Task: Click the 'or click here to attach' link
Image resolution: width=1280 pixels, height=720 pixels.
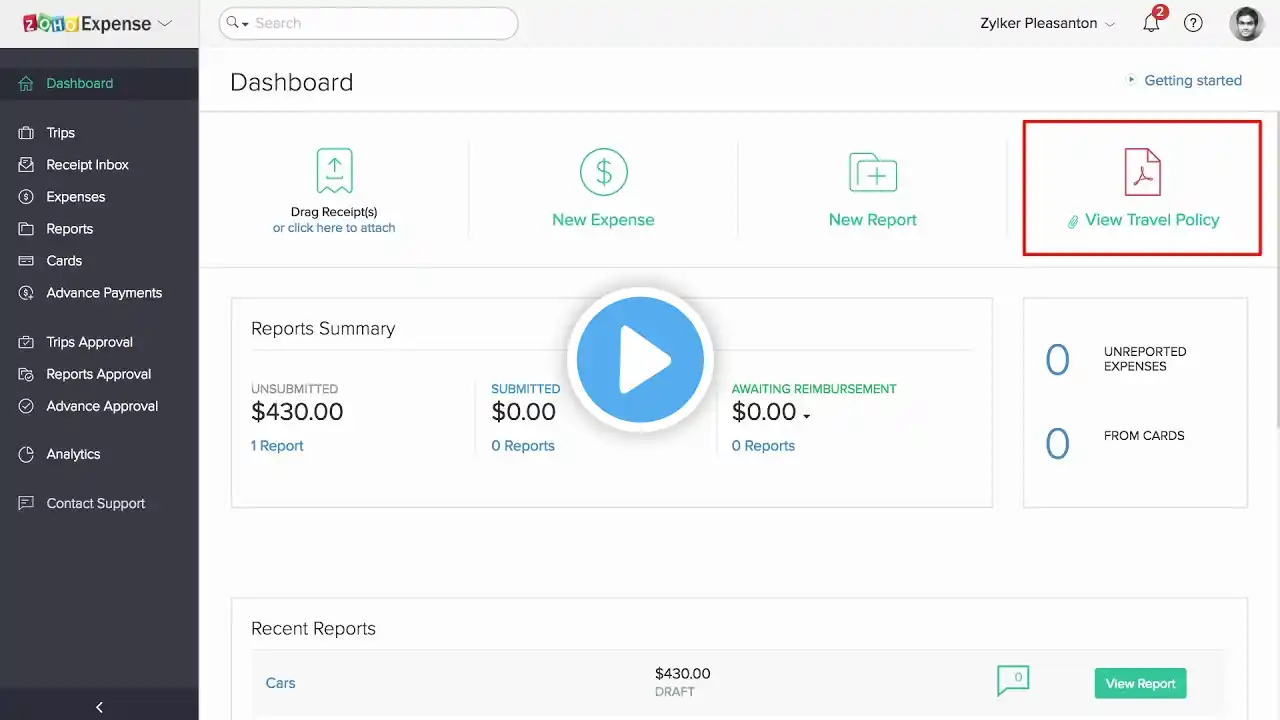Action: coord(334,228)
